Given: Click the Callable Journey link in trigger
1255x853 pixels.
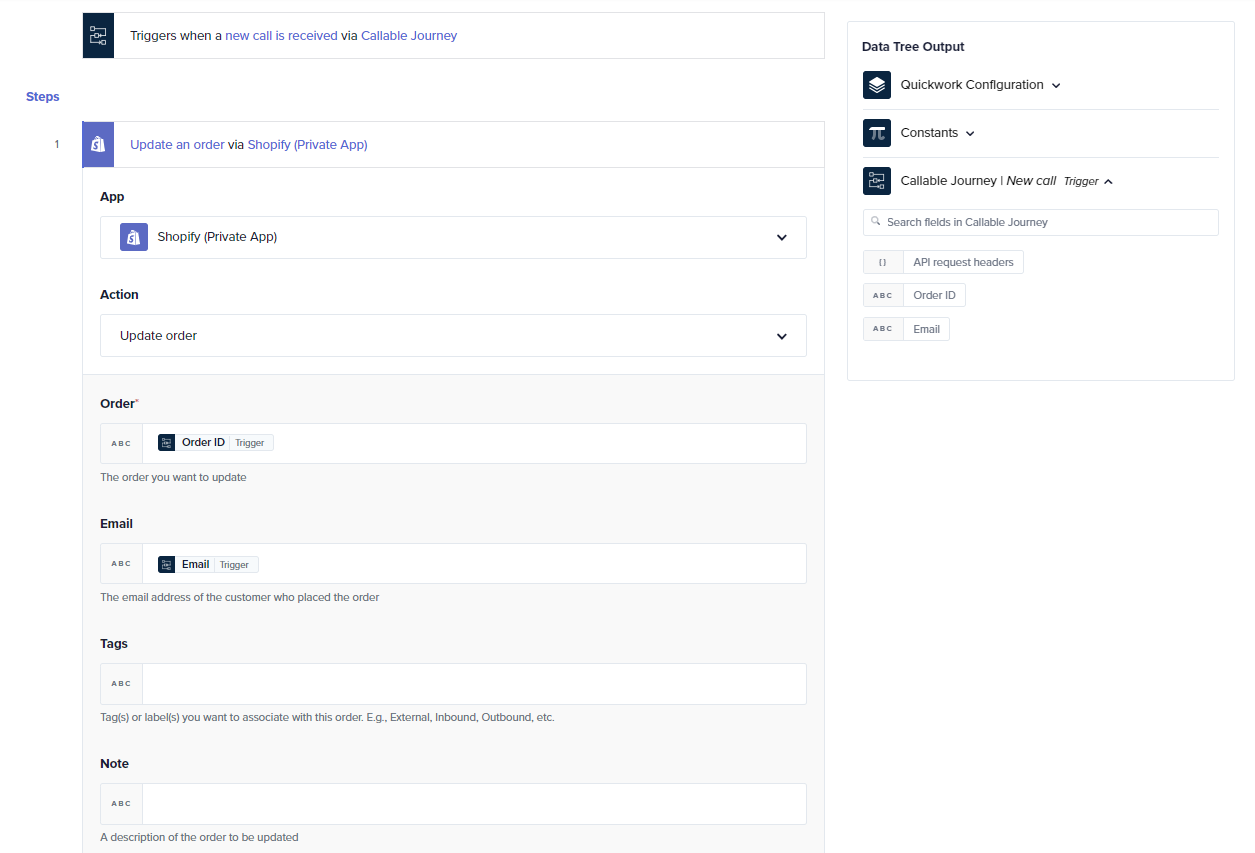Looking at the screenshot, I should pos(409,35).
